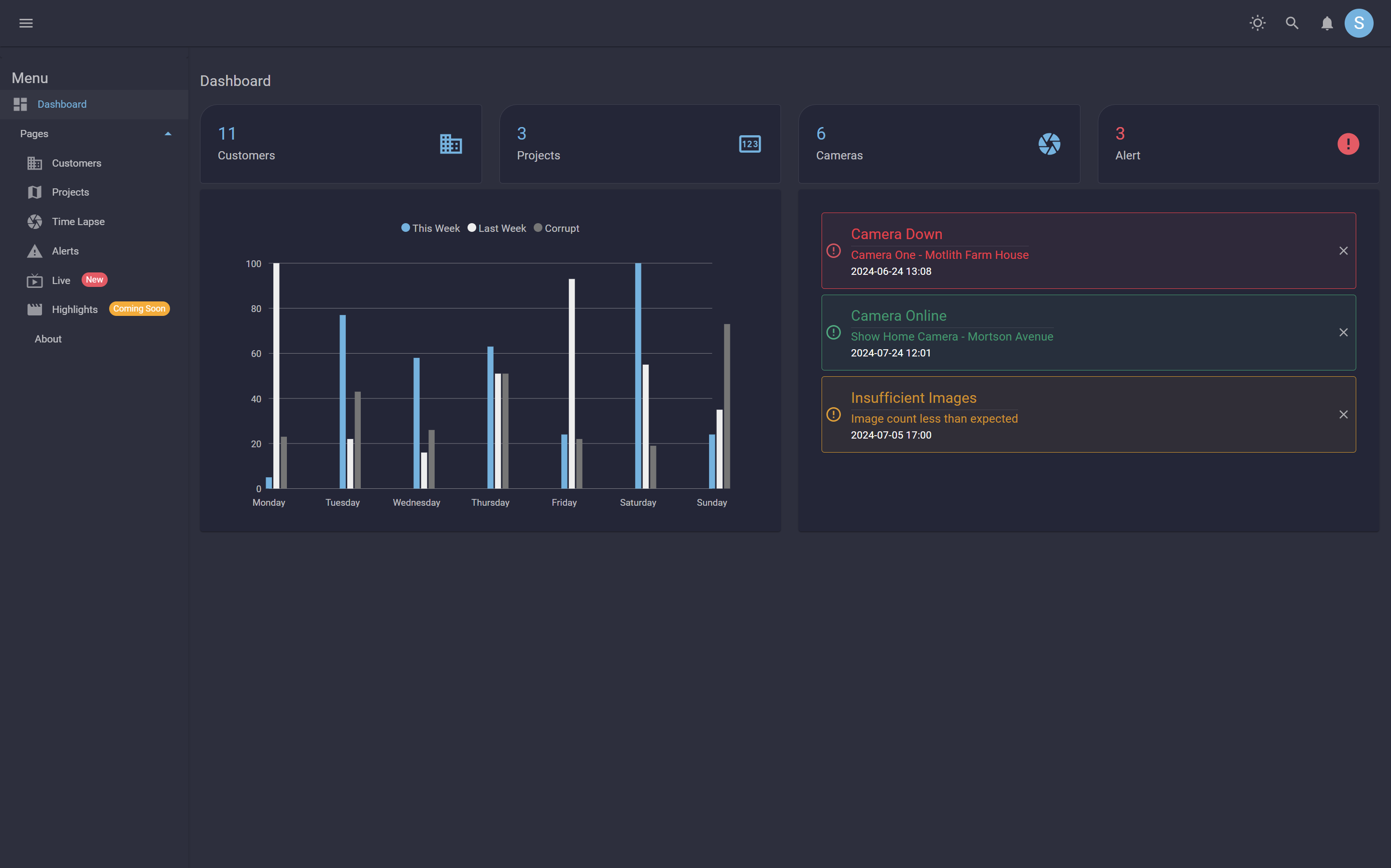Click the search magnifier icon
The image size is (1391, 868).
click(1292, 23)
